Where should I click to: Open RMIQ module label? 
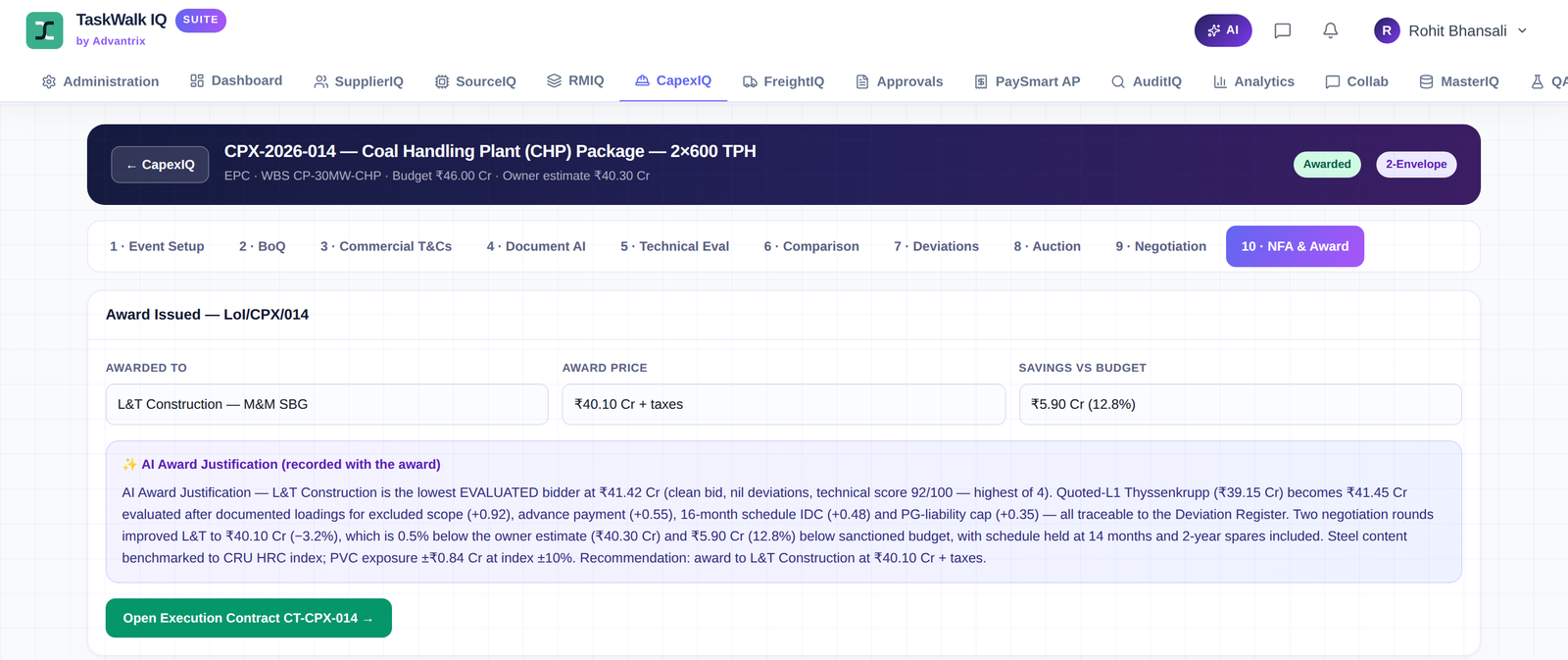[586, 80]
